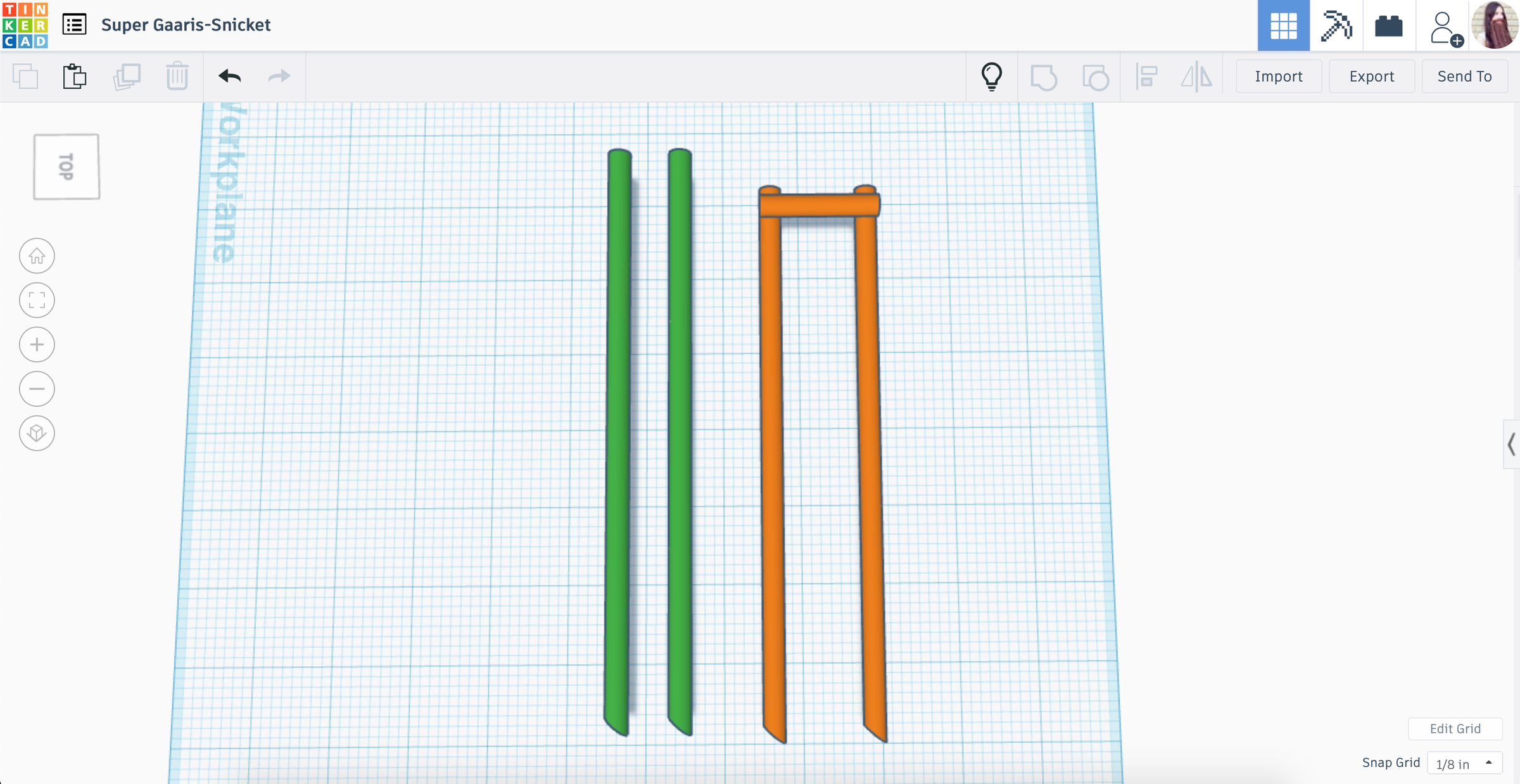Toggle the 3D editor grid view
This screenshot has height=784, width=1520.
tap(1284, 26)
